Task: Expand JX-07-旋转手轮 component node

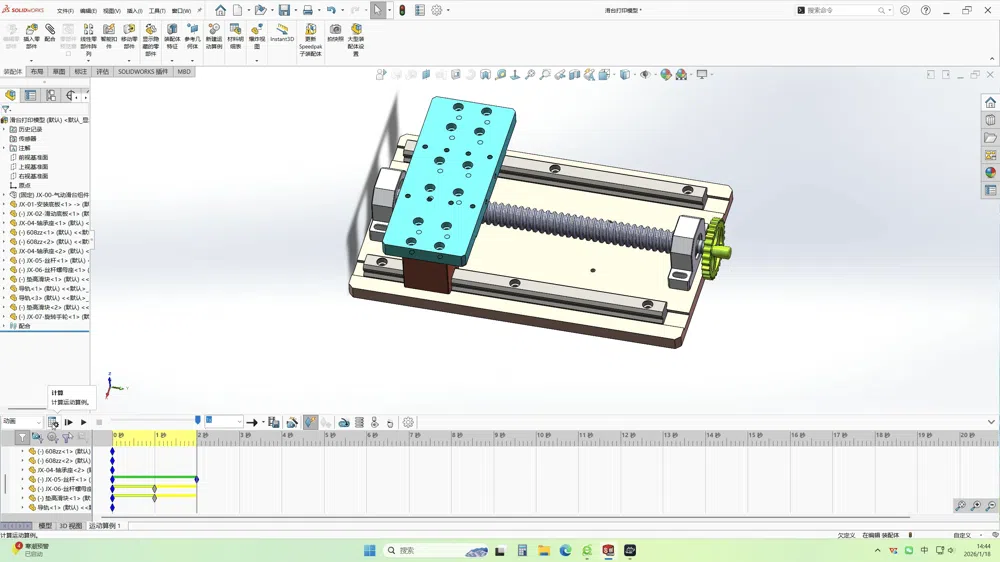Action: (4, 316)
